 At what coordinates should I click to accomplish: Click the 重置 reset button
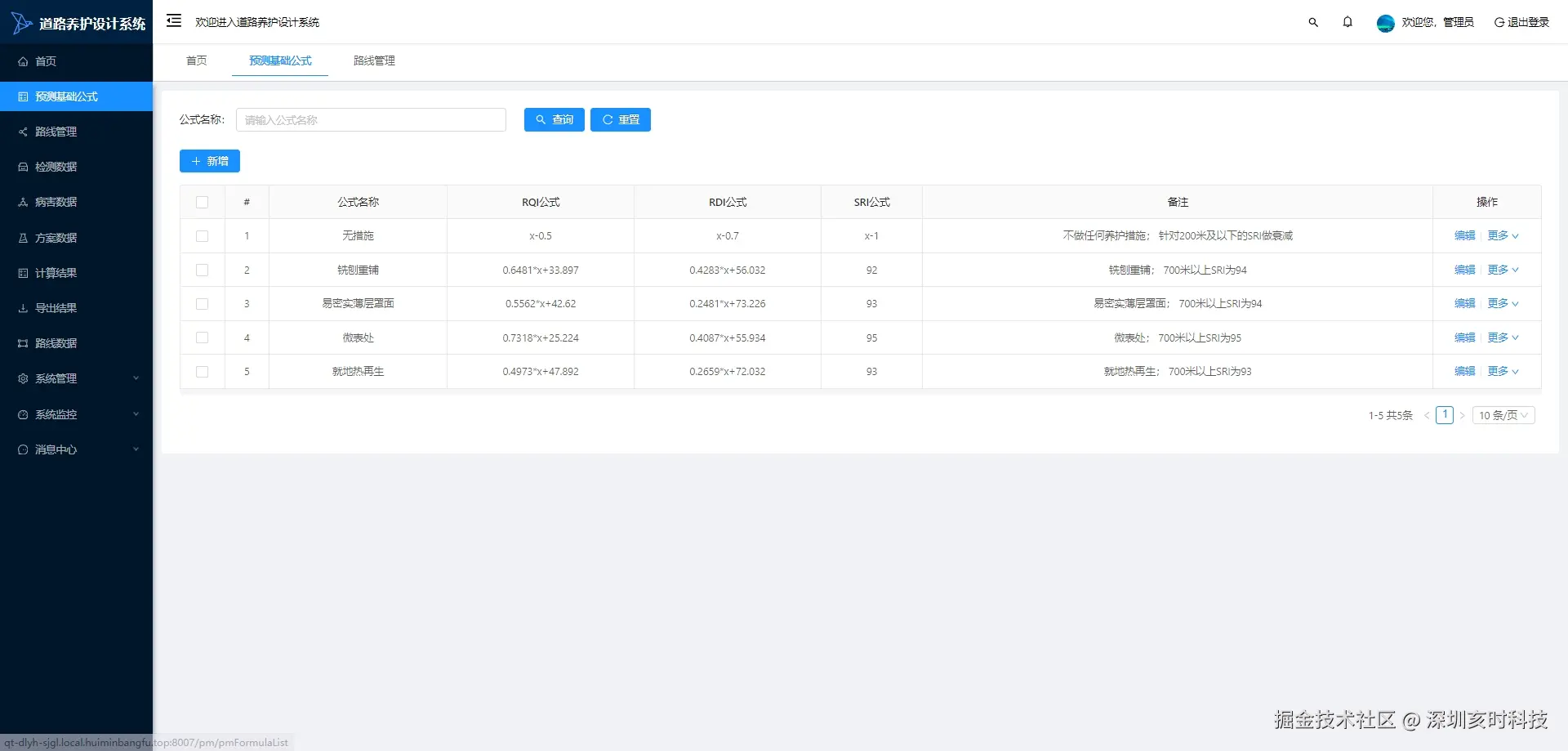pyautogui.click(x=621, y=119)
